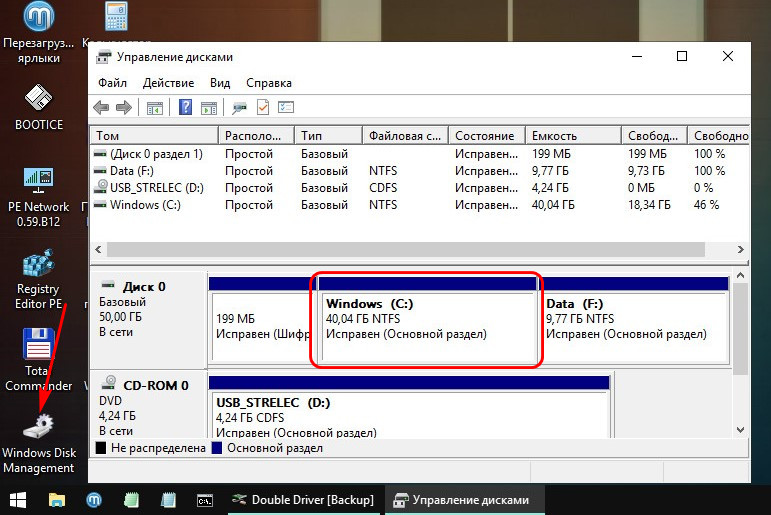This screenshot has height=515, width=771.
Task: Open Windows Disk Management desktop icon
Action: click(x=39, y=444)
